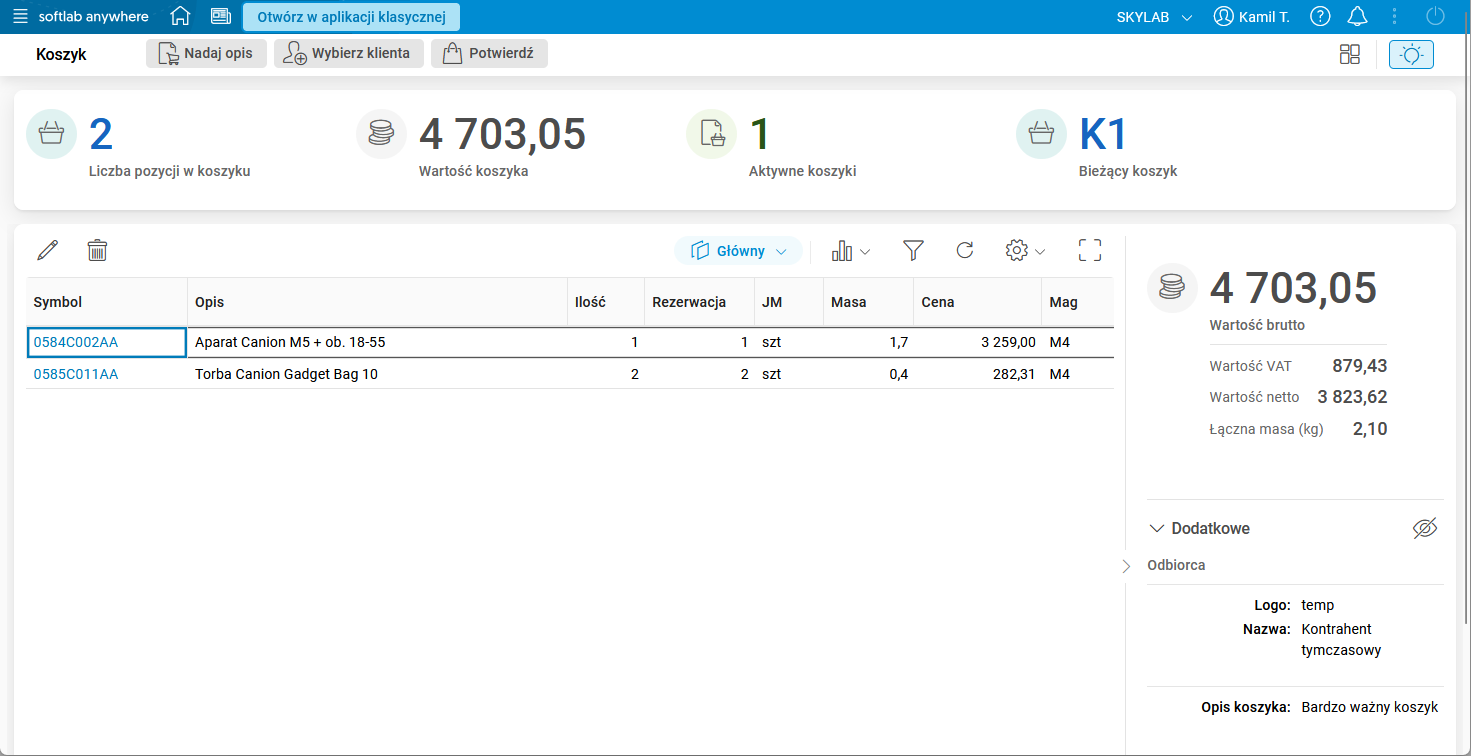Open the Kamil T. user account menu
The height and width of the screenshot is (756, 1471).
1251,17
